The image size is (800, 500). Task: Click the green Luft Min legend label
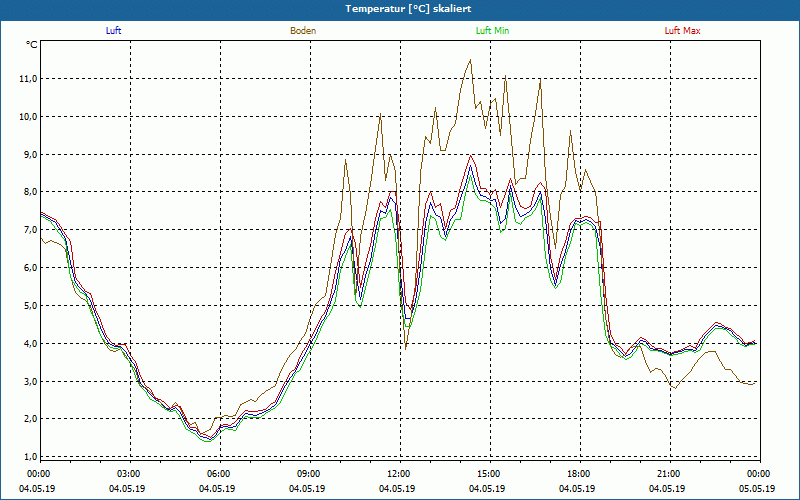(x=492, y=31)
